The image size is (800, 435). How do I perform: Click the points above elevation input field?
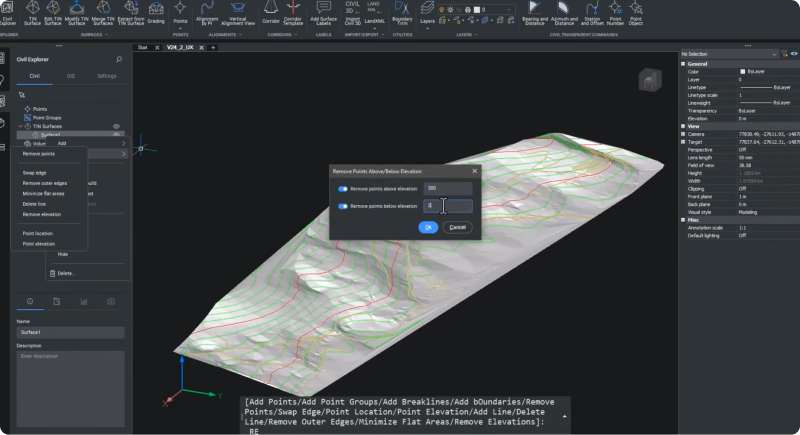coord(446,188)
